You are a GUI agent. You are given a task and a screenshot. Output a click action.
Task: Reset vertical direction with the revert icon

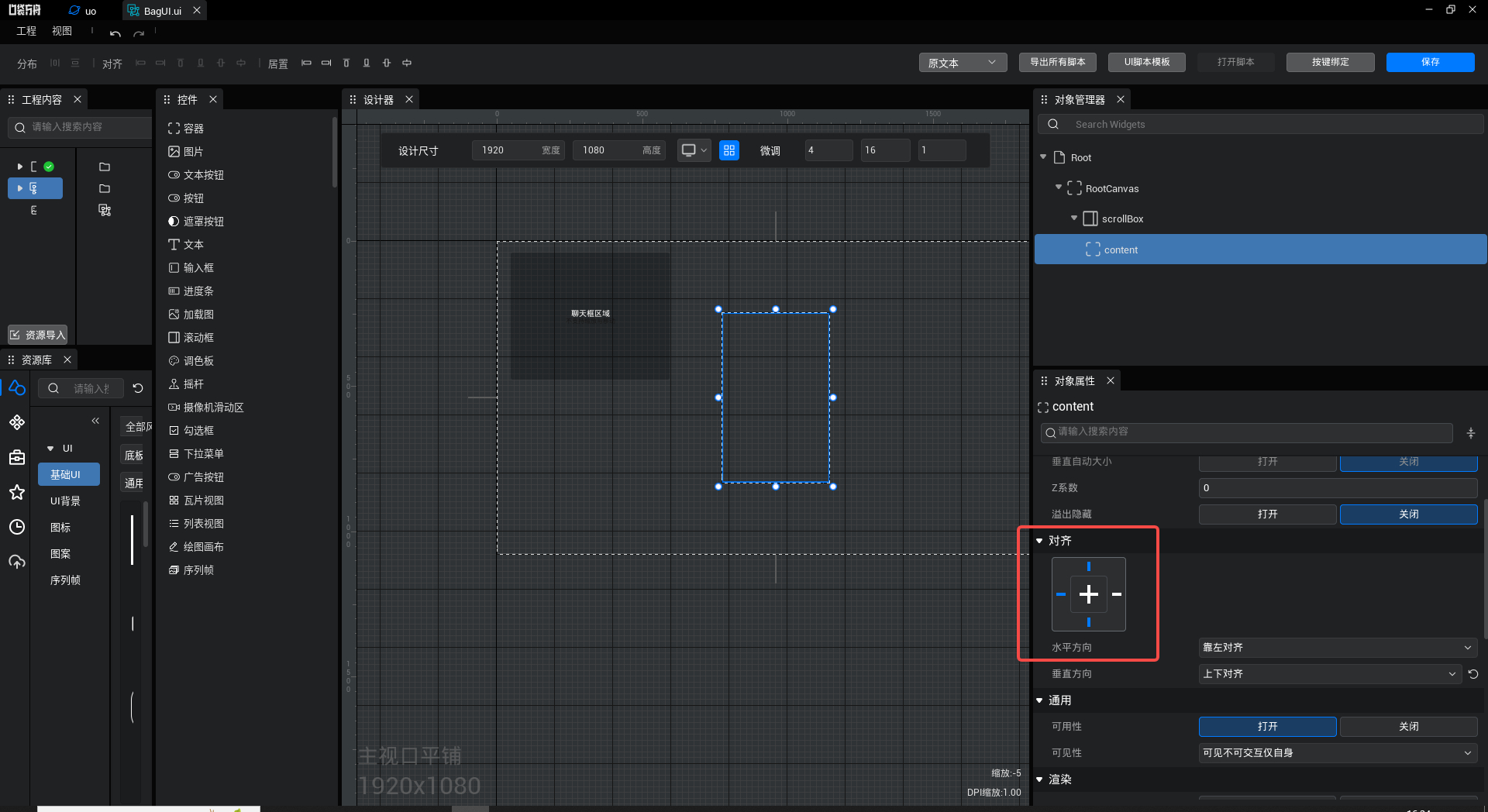click(x=1473, y=674)
